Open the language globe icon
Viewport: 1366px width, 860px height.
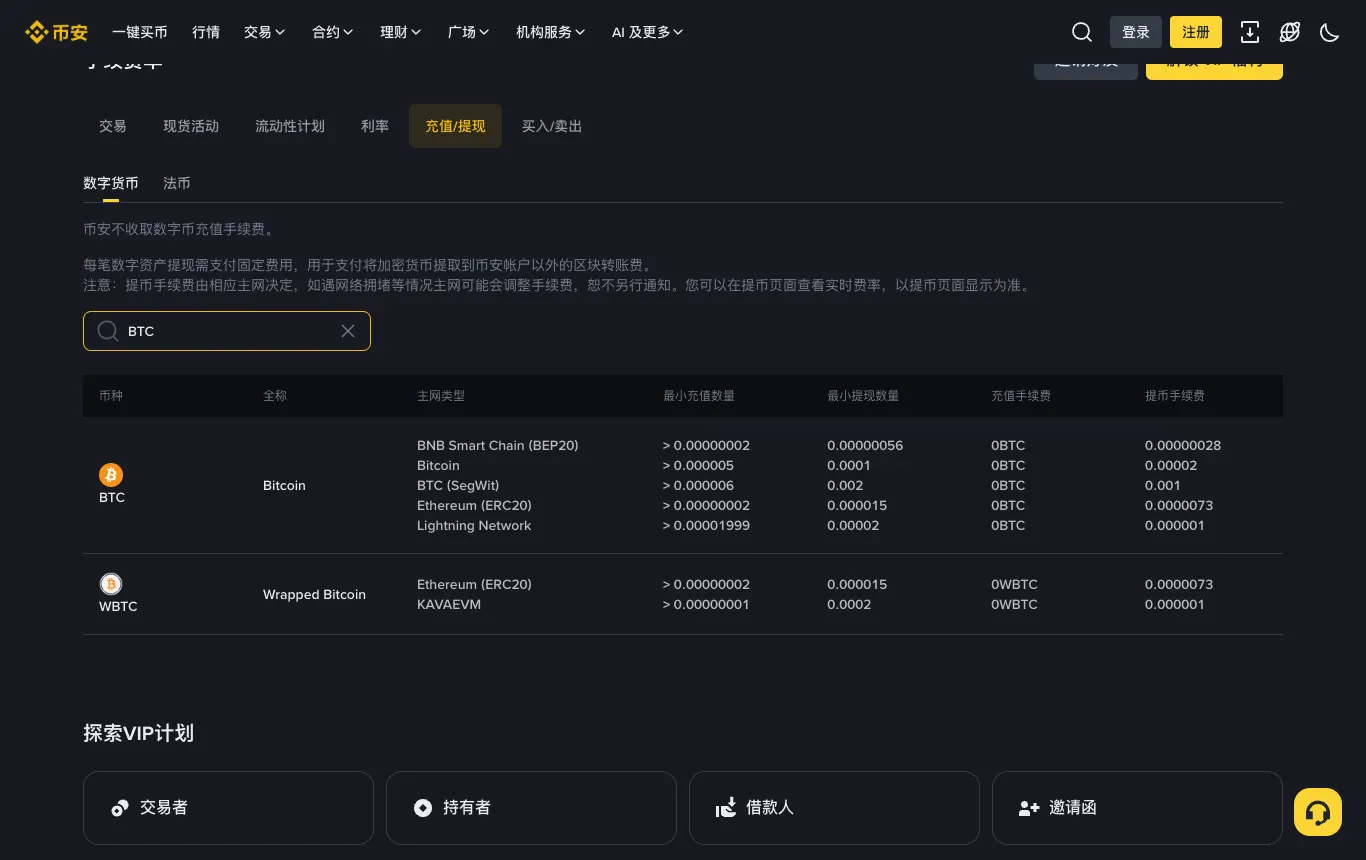1290,32
